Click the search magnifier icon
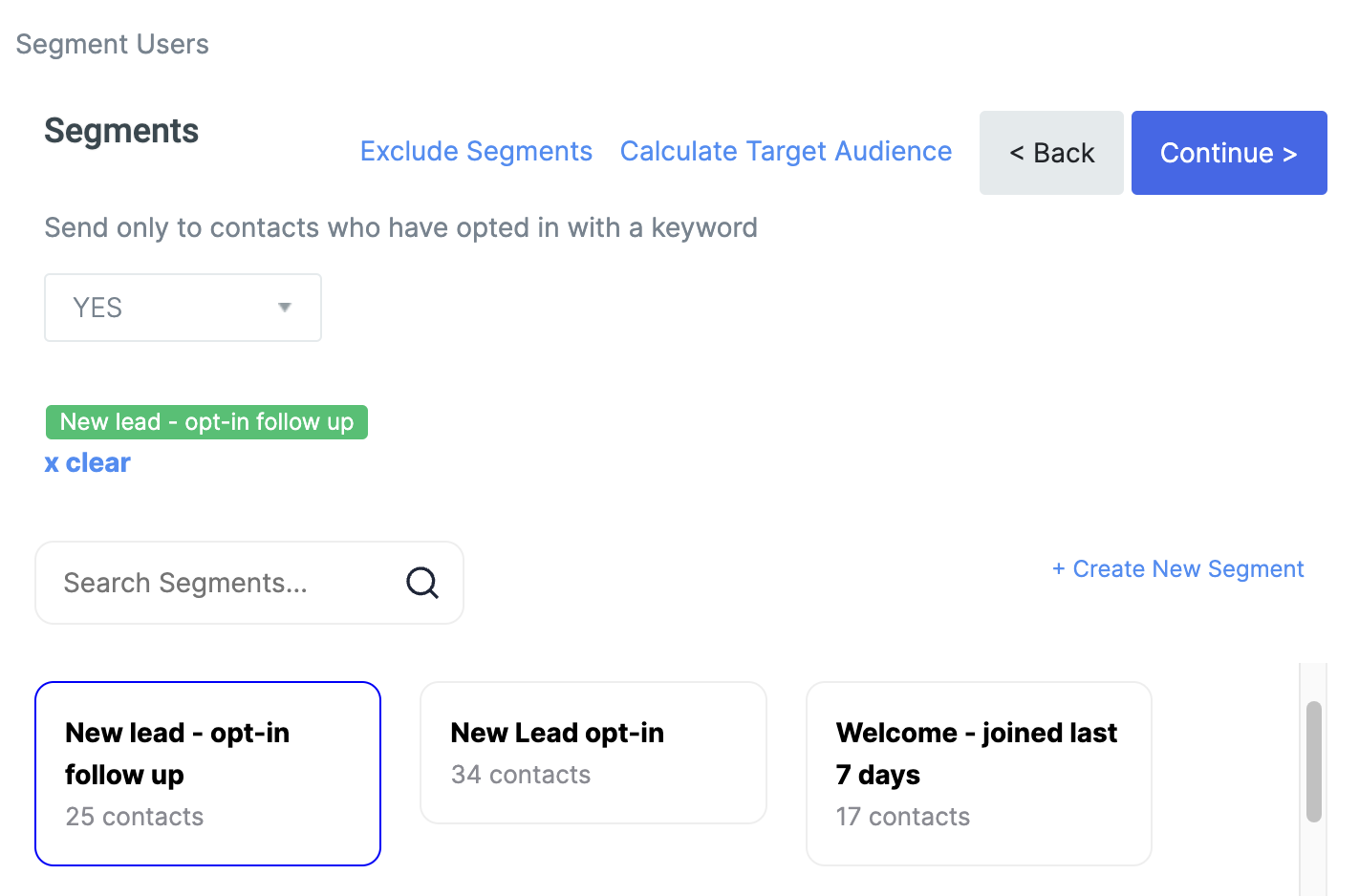This screenshot has height=896, width=1359. (421, 582)
